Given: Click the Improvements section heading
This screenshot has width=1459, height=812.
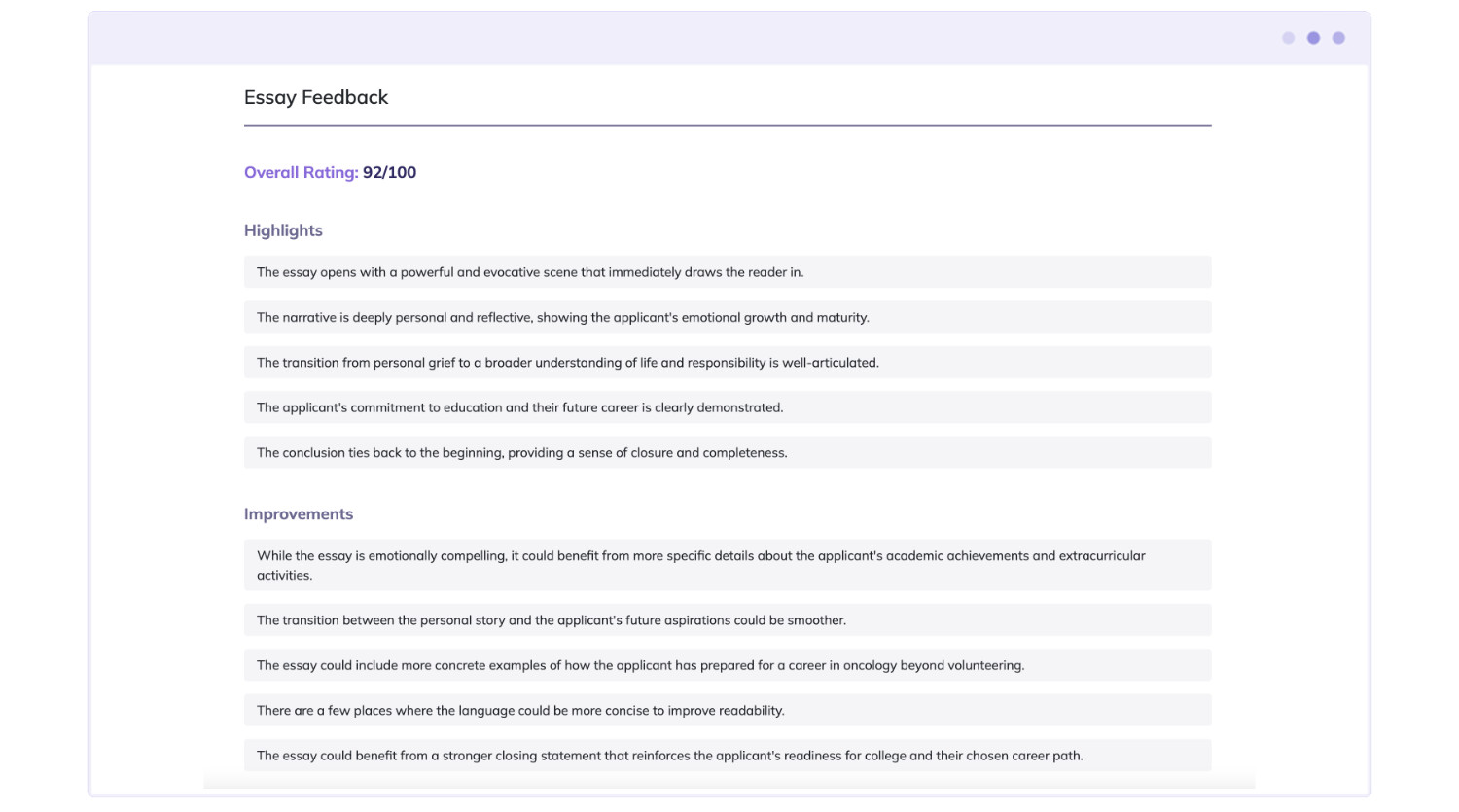Looking at the screenshot, I should tap(299, 514).
